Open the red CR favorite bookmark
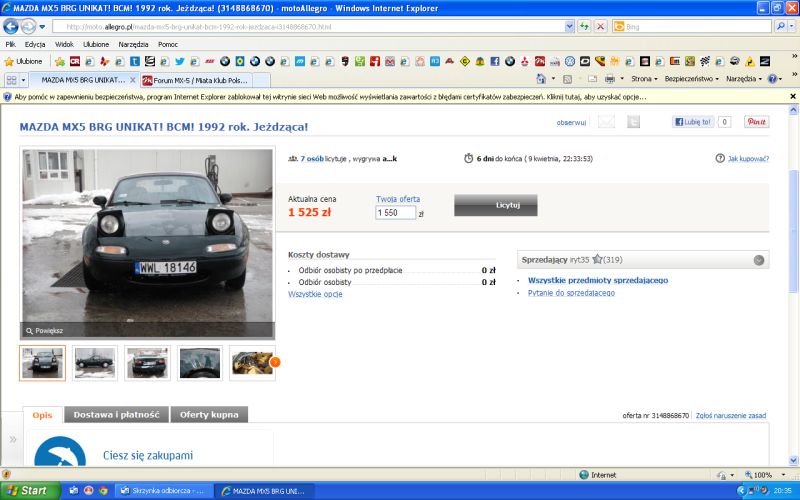Screen dimensions: 800x500 point(74,61)
